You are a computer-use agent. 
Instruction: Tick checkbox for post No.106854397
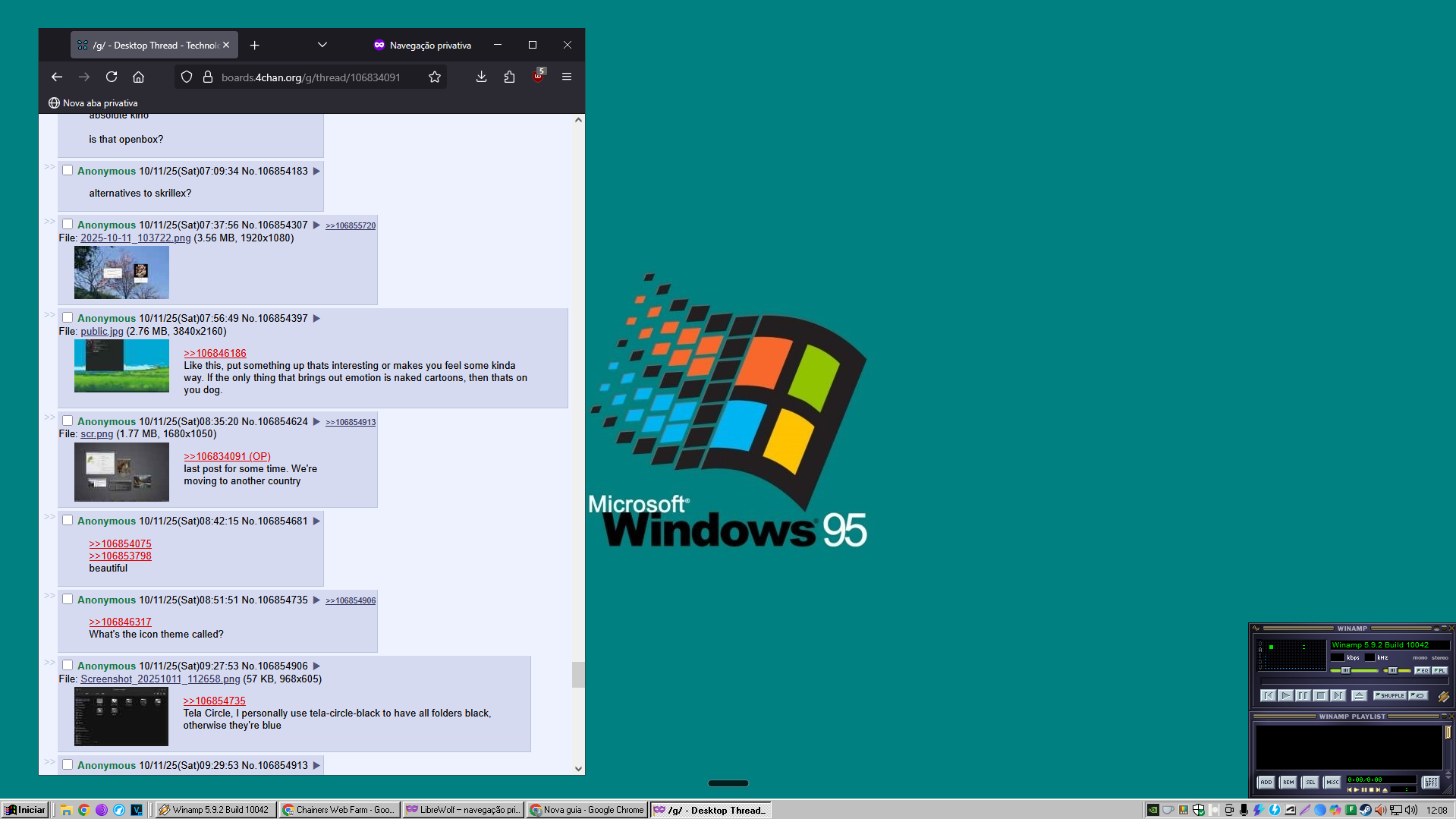[x=68, y=317]
